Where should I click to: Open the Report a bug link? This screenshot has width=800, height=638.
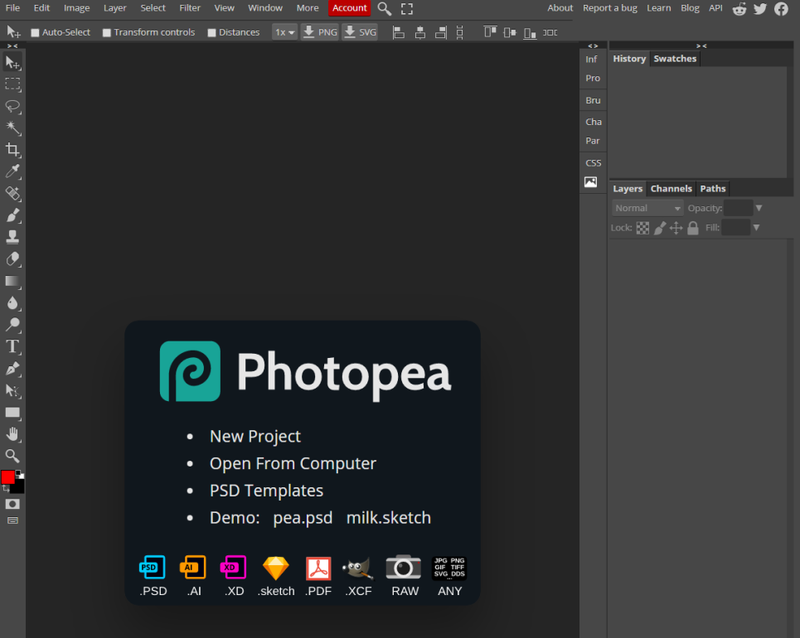610,8
